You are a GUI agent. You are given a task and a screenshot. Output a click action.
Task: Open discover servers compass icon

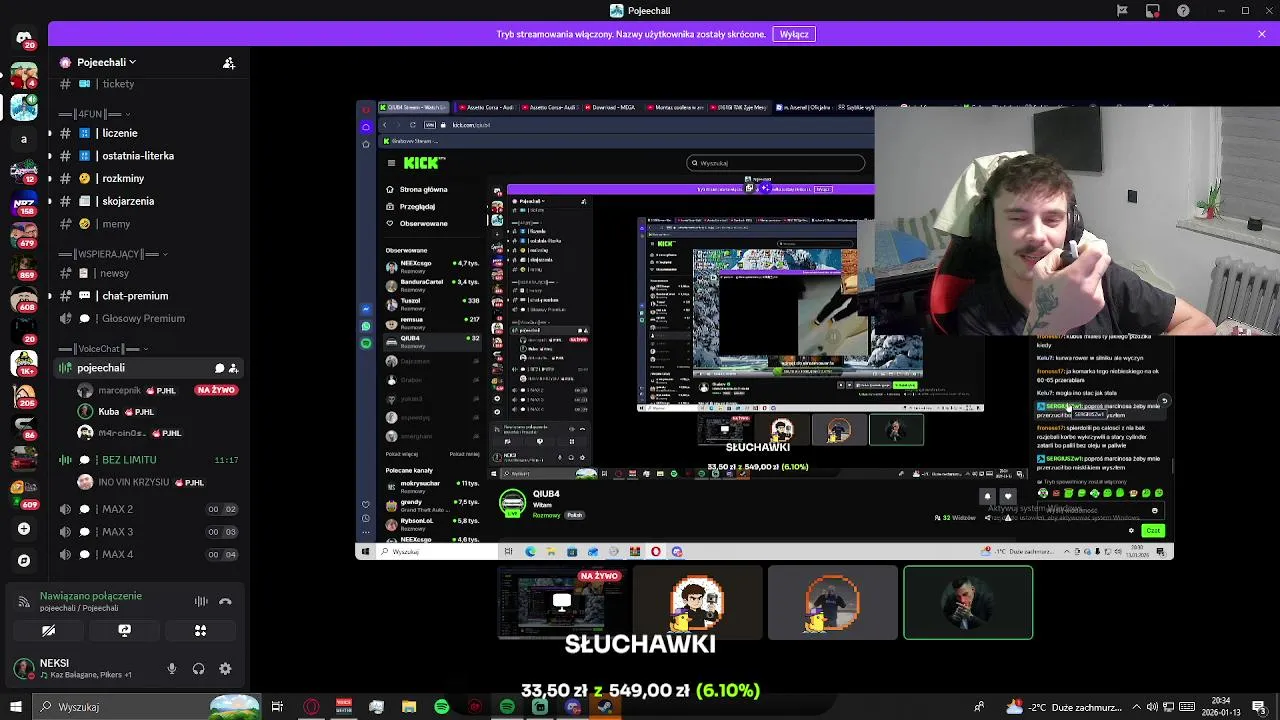(x=24, y=561)
